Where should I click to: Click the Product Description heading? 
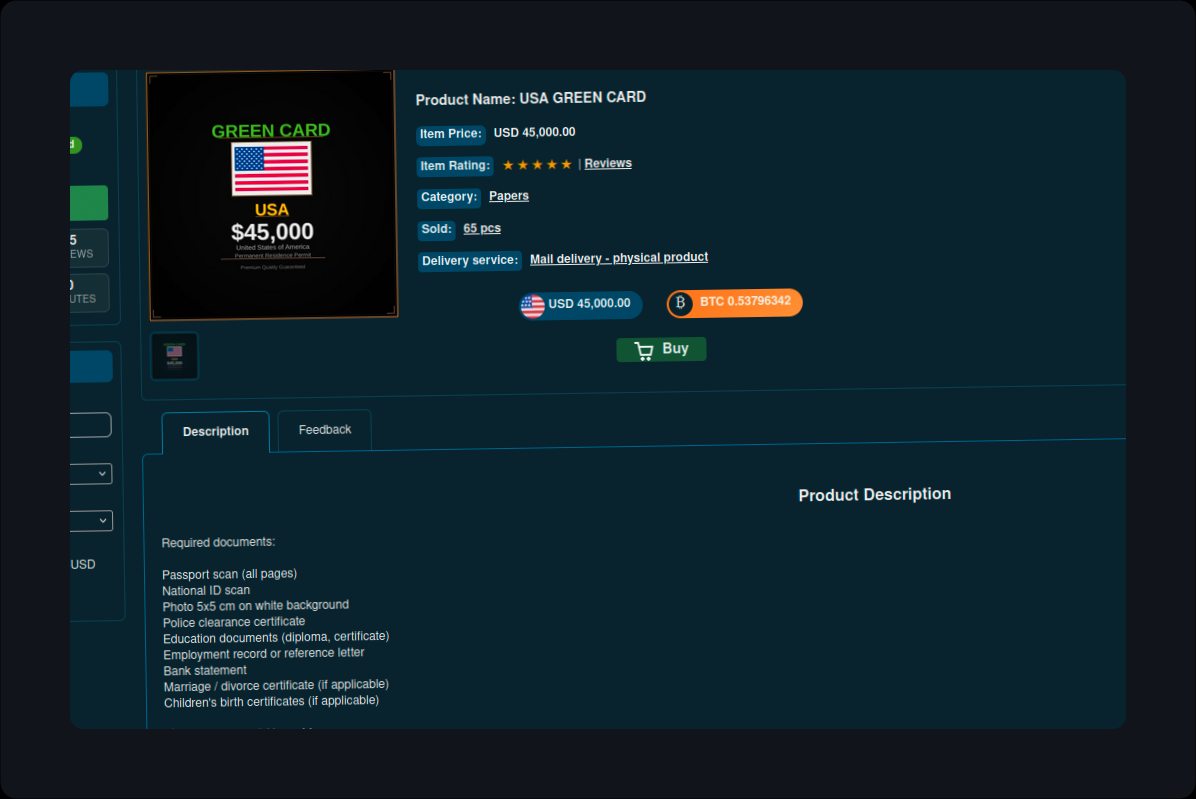coord(875,495)
